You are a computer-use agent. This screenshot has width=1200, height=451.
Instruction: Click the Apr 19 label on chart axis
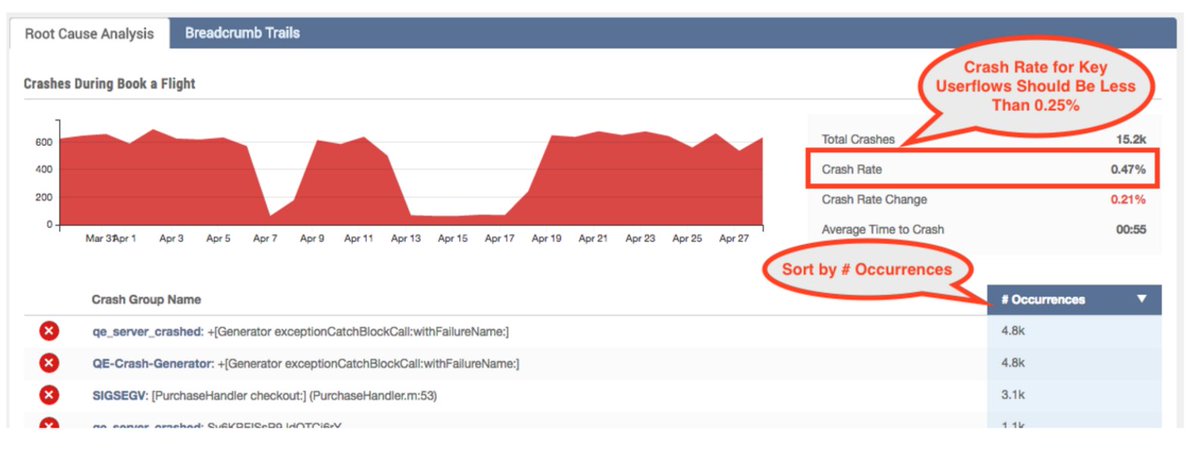[x=547, y=239]
